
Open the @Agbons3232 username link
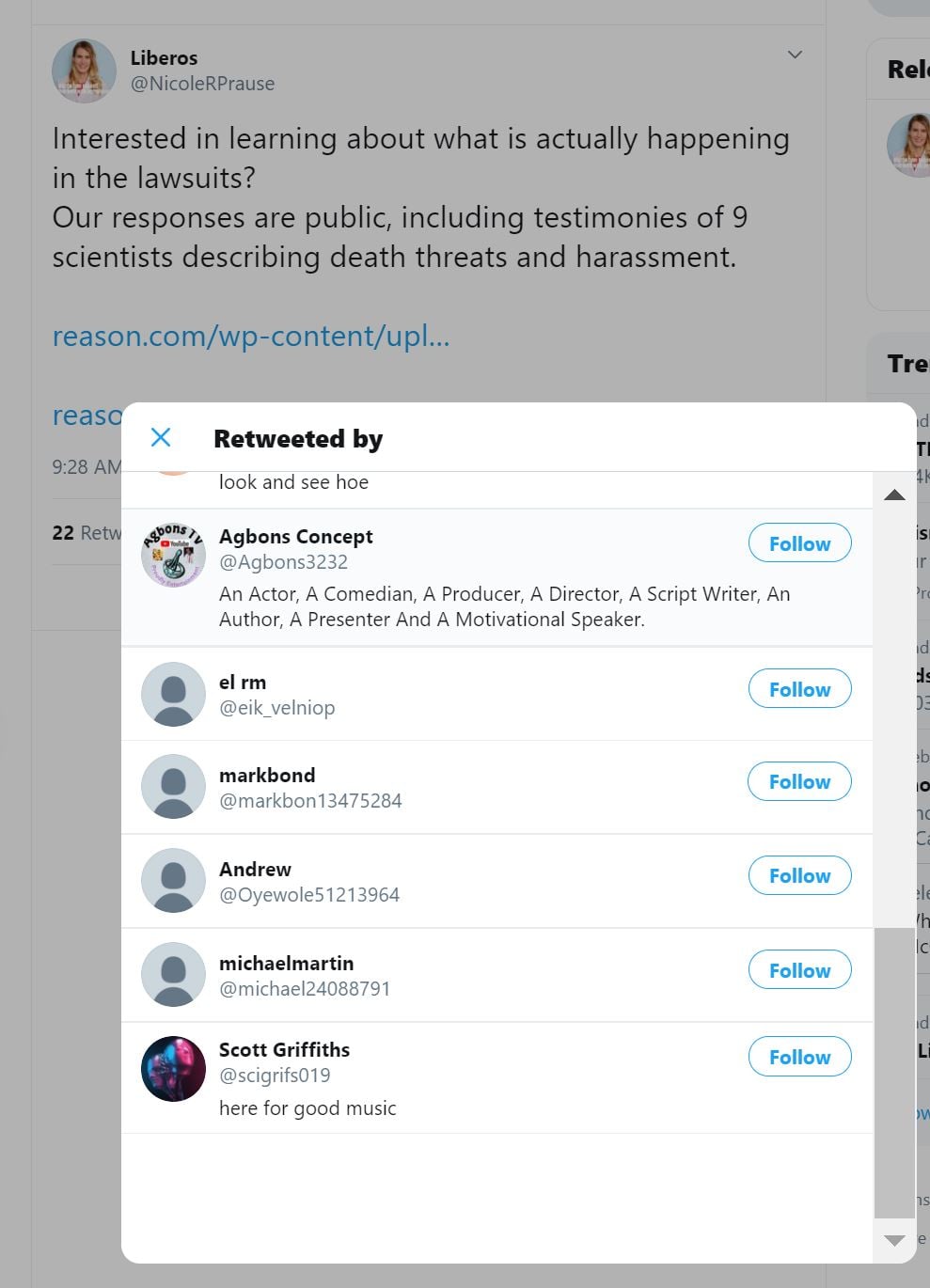pos(283,562)
